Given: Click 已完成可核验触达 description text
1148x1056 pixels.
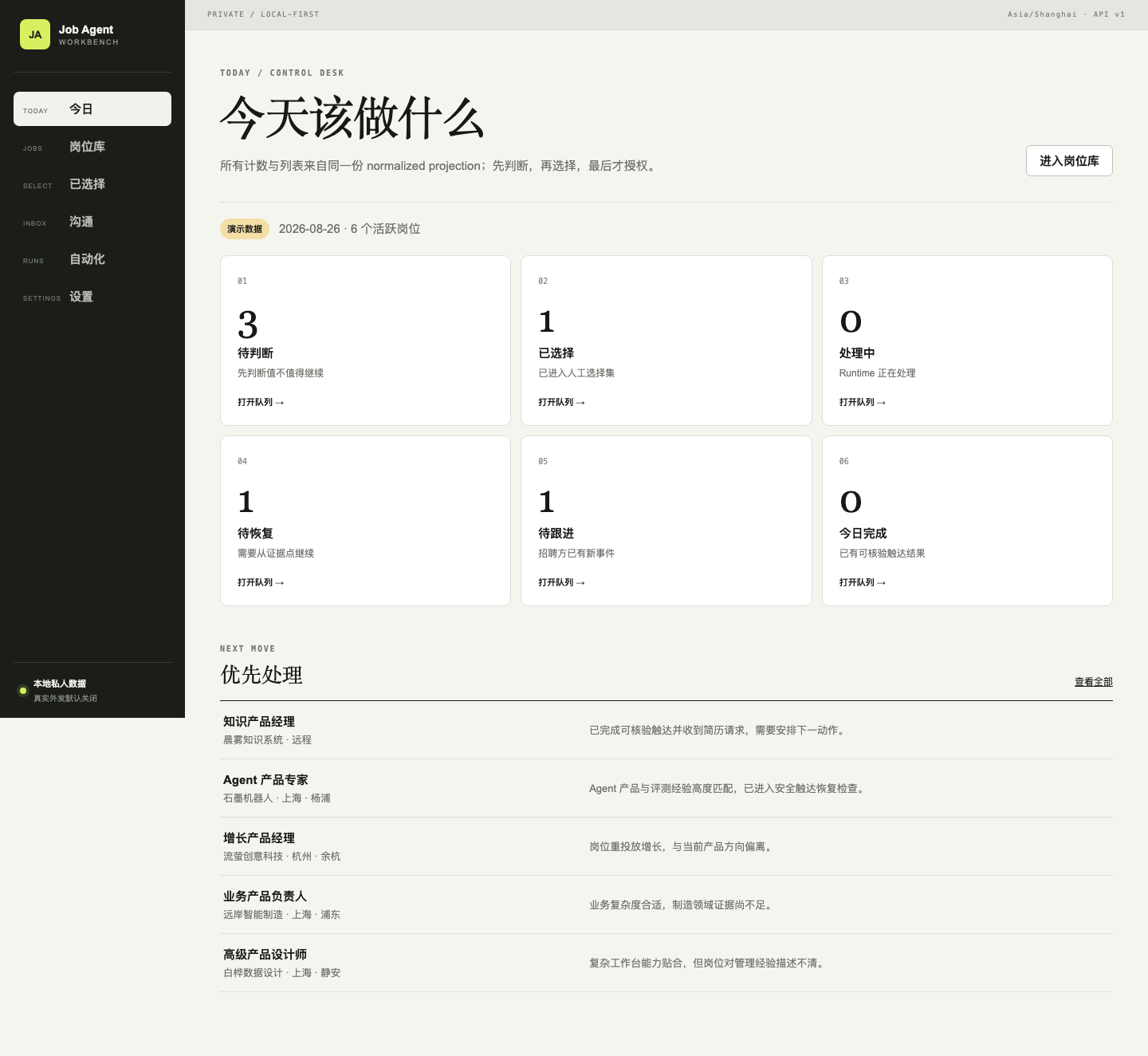Looking at the screenshot, I should click(x=718, y=731).
